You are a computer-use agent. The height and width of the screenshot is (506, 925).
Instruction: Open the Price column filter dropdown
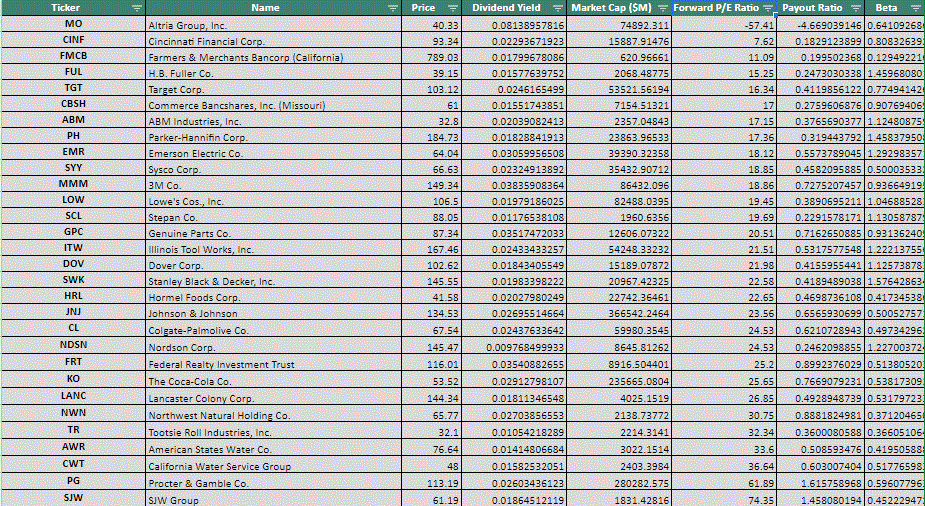pos(453,8)
